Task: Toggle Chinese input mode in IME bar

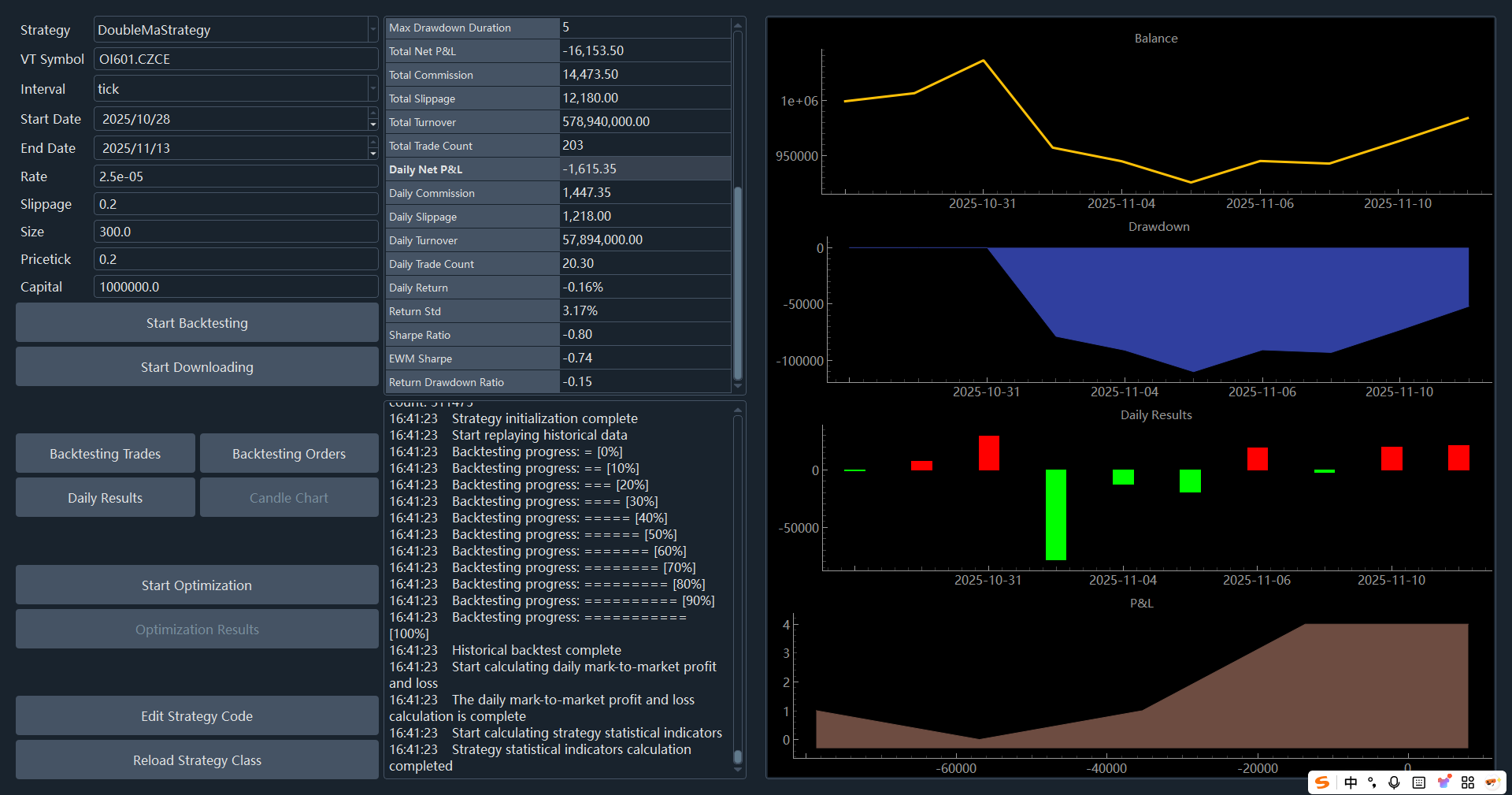Action: (x=1351, y=782)
